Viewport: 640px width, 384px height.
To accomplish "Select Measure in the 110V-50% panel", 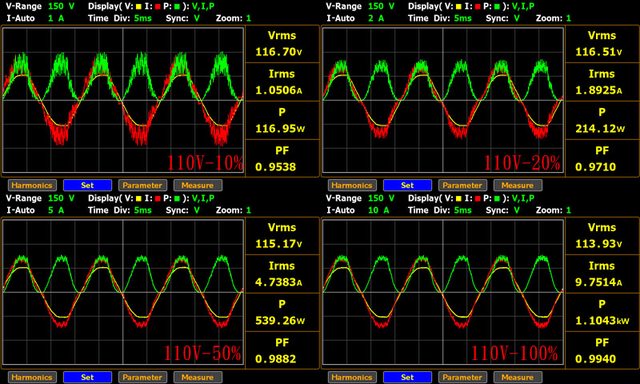I will click(x=198, y=377).
